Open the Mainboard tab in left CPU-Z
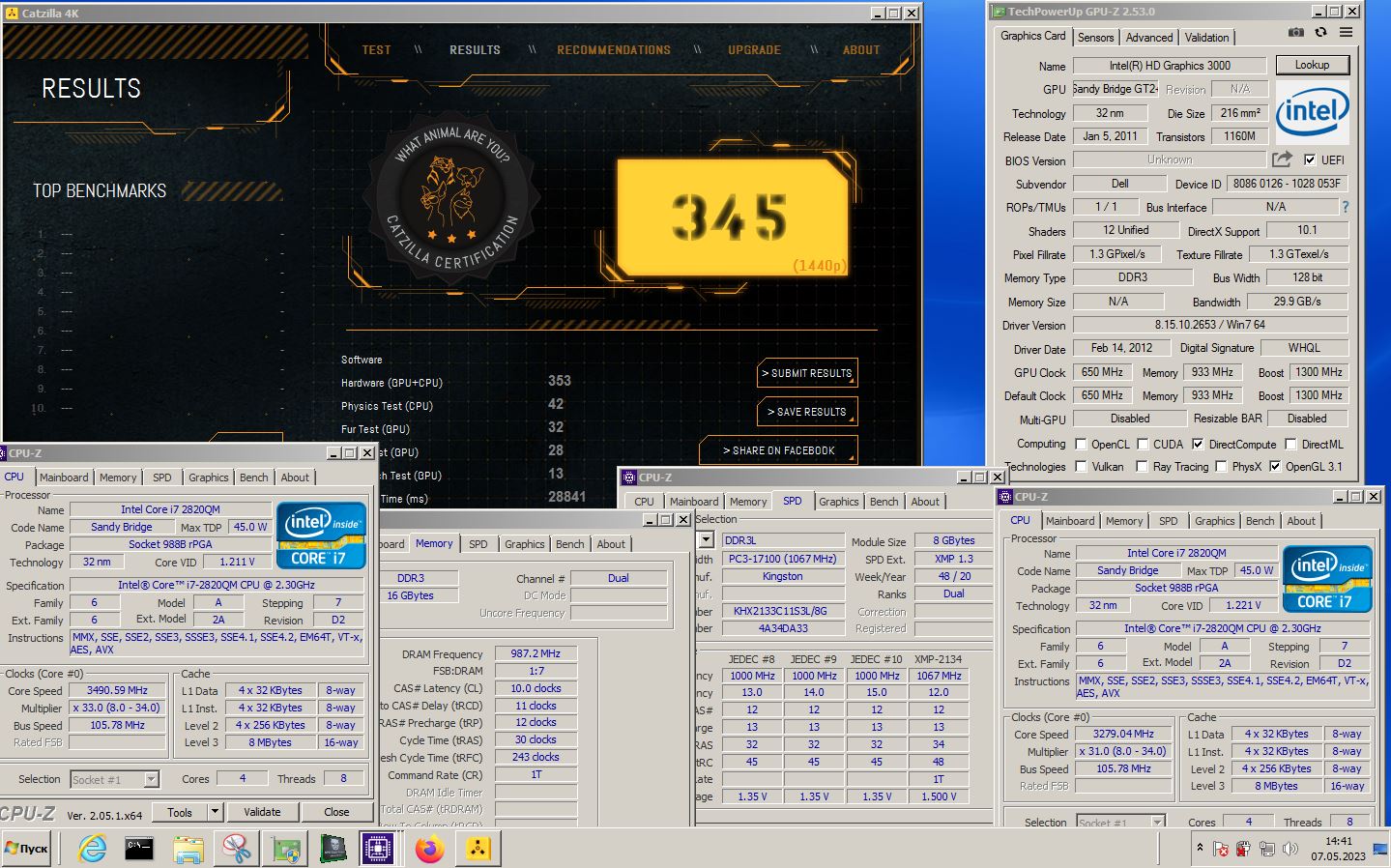This screenshot has height=868, width=1391. point(64,477)
